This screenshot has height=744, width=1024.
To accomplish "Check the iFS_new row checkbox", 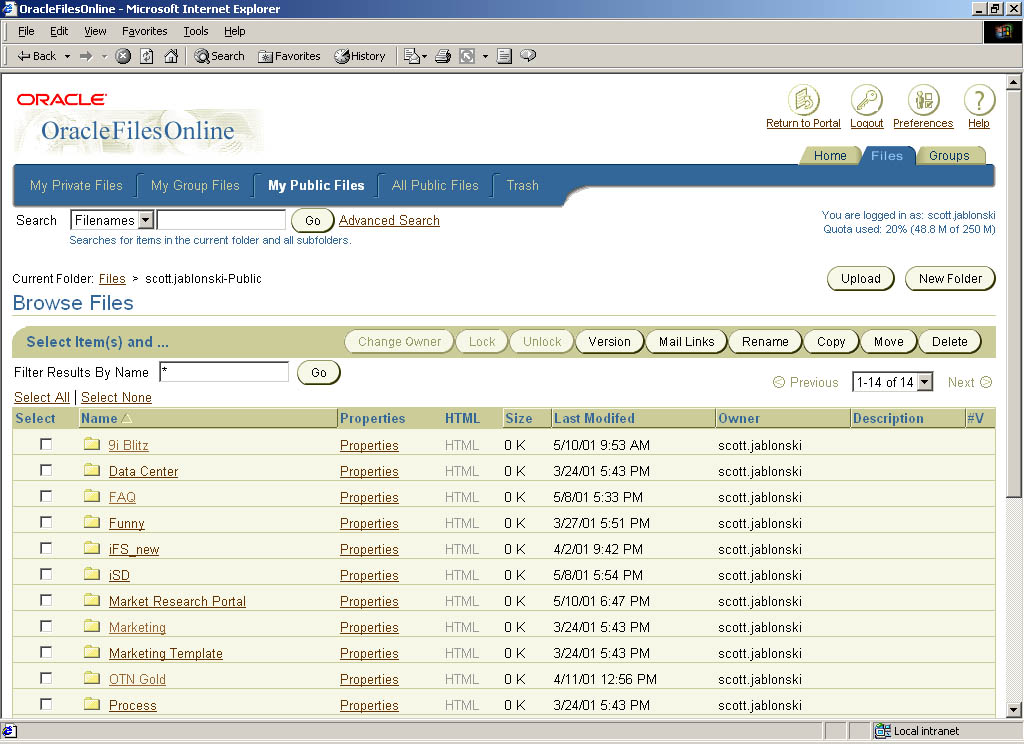I will [x=46, y=549].
